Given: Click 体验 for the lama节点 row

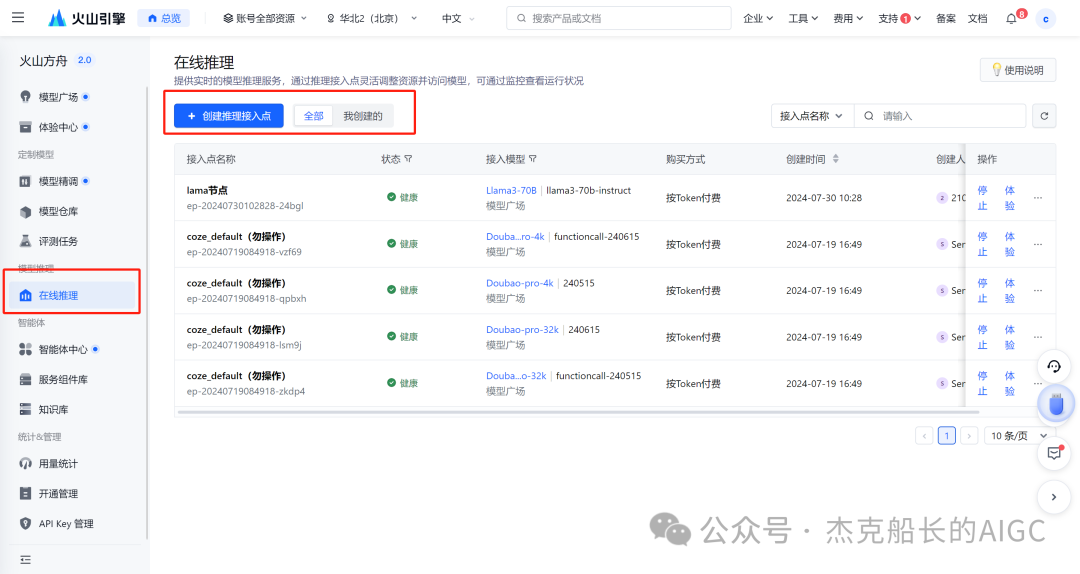Looking at the screenshot, I should tap(1009, 198).
